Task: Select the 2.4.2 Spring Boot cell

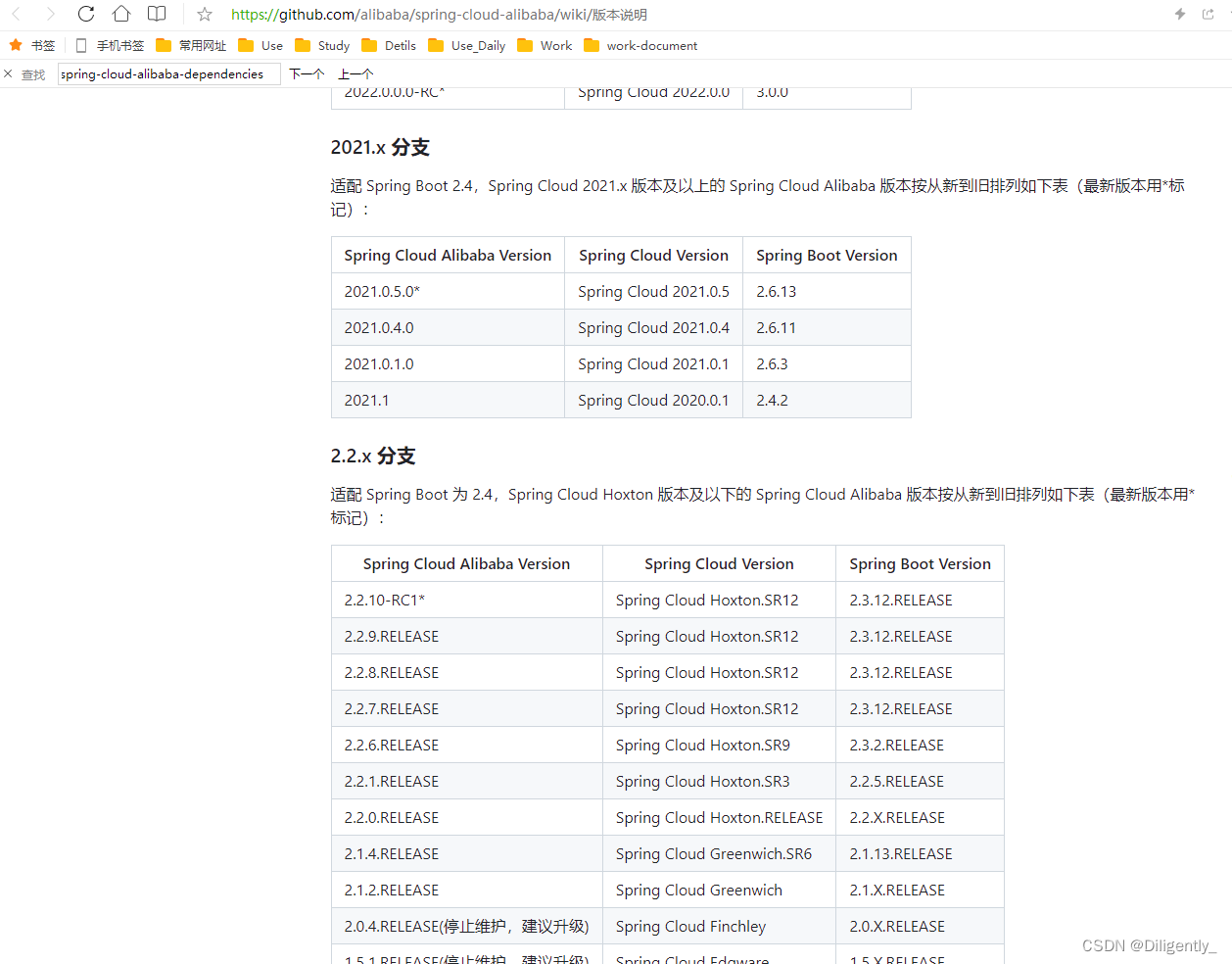Action: point(827,400)
